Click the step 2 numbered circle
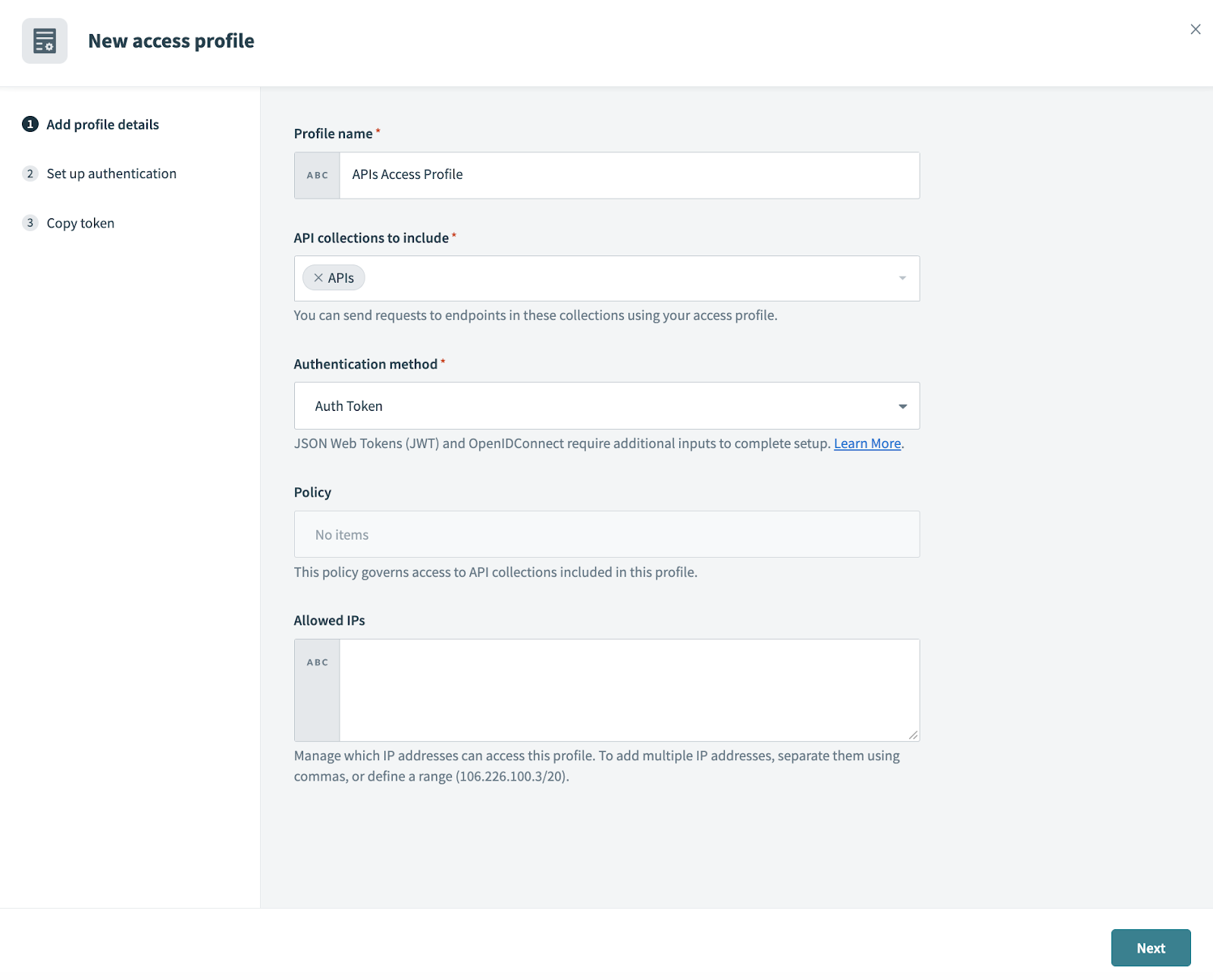 click(x=30, y=173)
